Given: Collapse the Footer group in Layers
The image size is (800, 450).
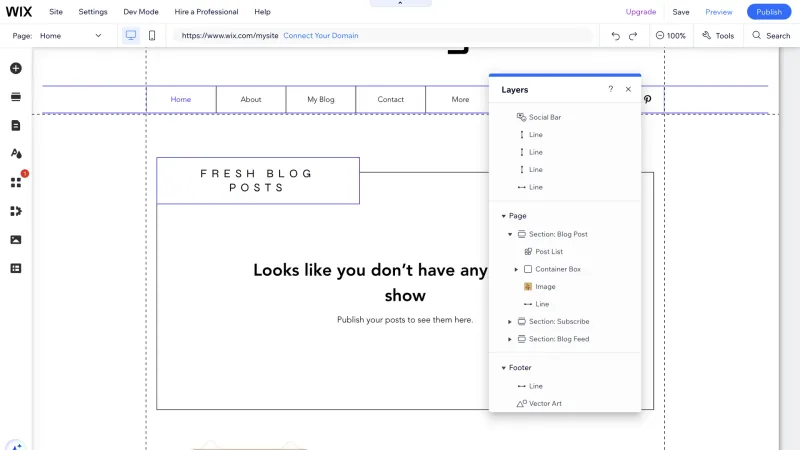Looking at the screenshot, I should coord(504,367).
